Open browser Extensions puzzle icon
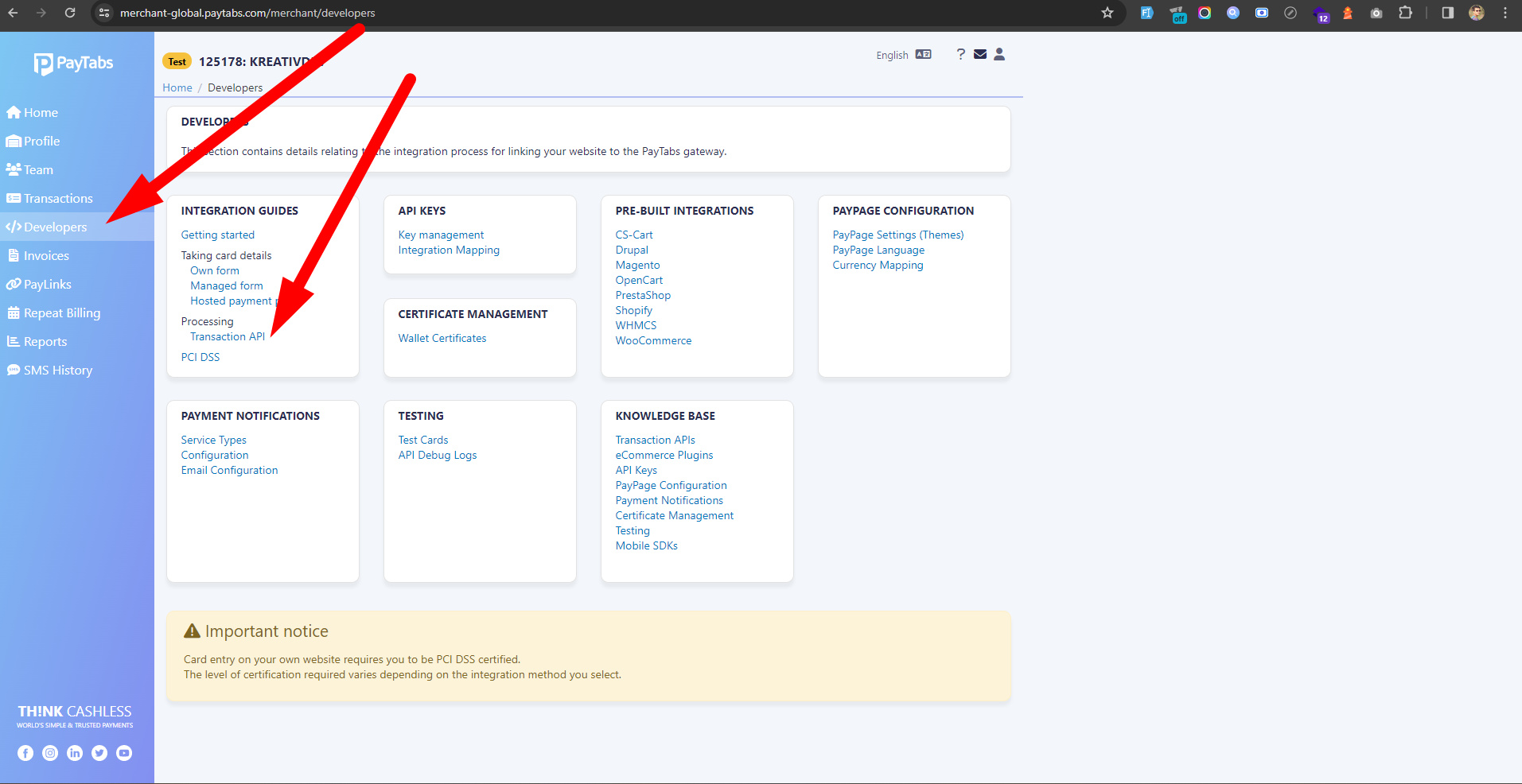The height and width of the screenshot is (784, 1522). [x=1406, y=13]
